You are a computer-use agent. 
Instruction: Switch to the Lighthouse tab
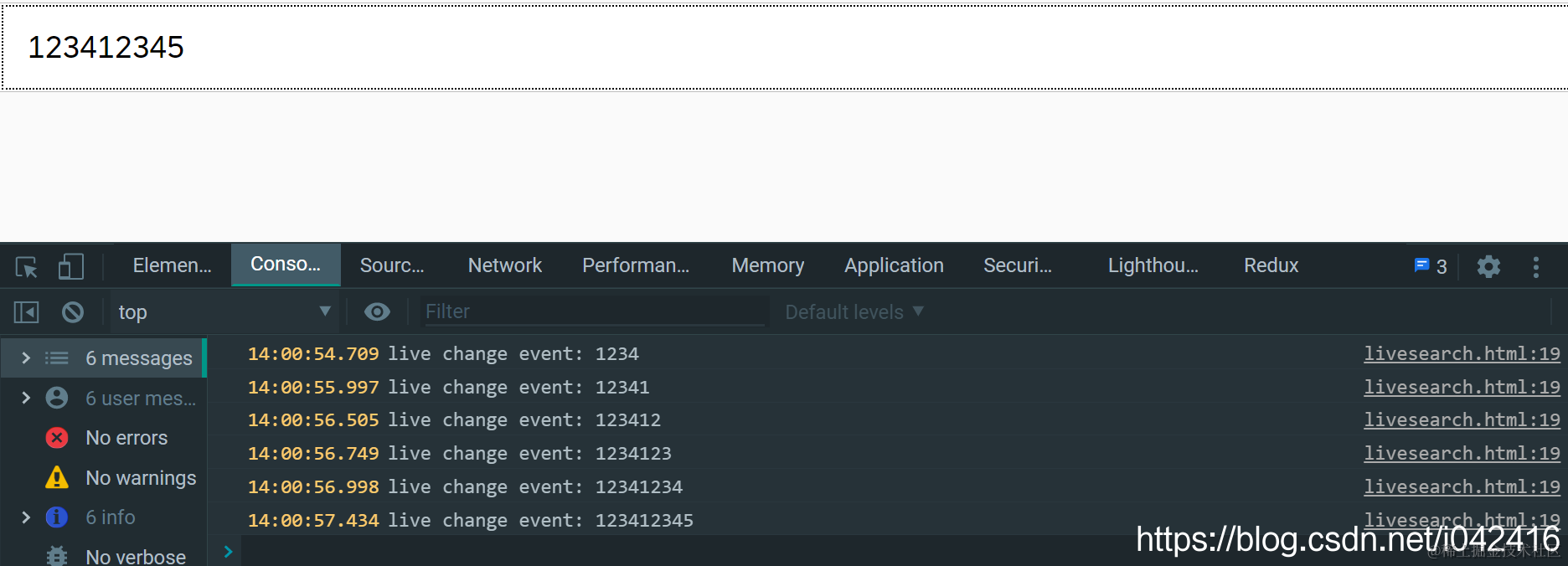coord(1153,266)
